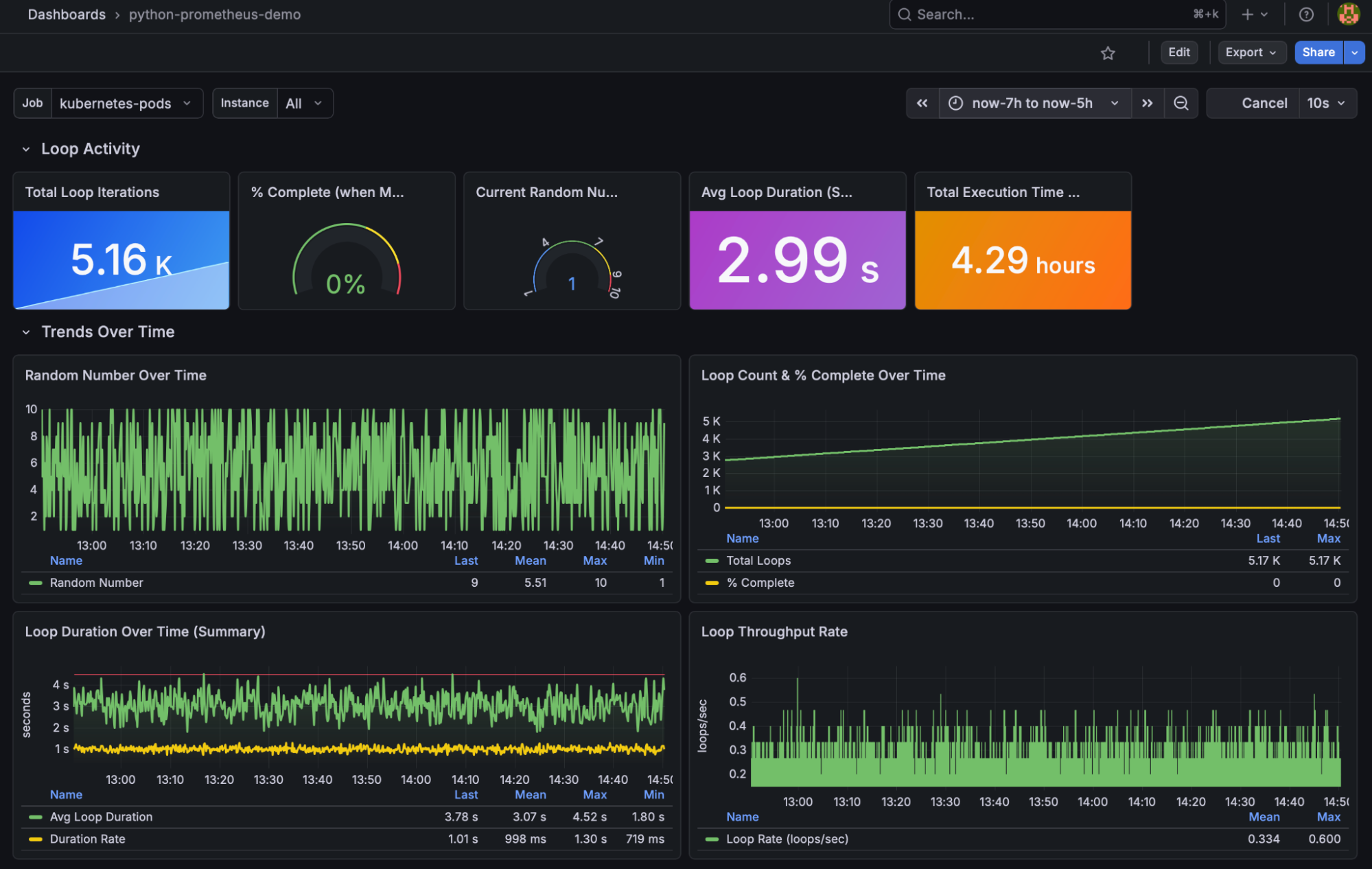Open the help question mark icon
The width and height of the screenshot is (1372, 869).
(1306, 14)
